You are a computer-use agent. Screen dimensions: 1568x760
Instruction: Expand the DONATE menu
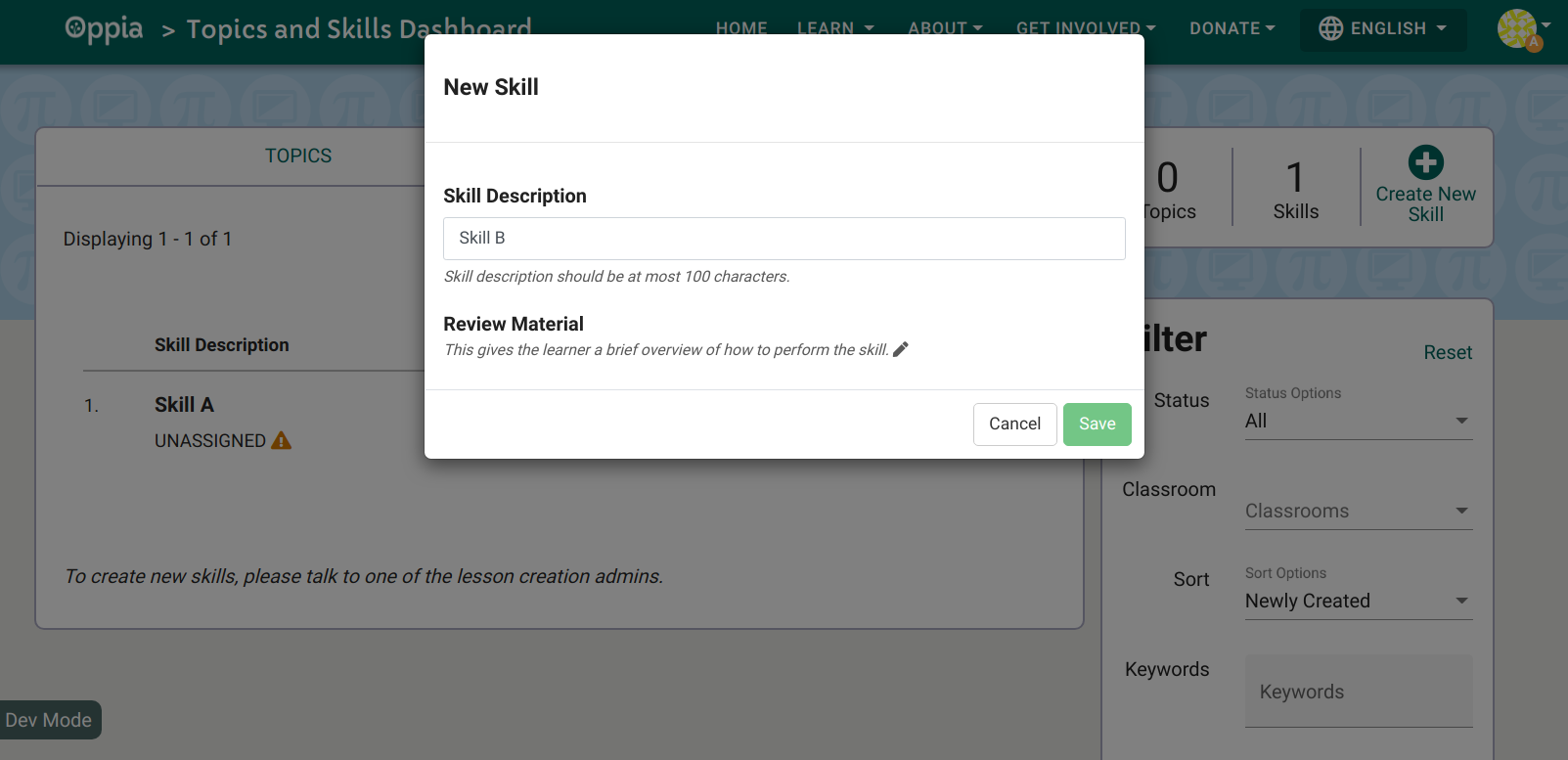[x=1232, y=28]
